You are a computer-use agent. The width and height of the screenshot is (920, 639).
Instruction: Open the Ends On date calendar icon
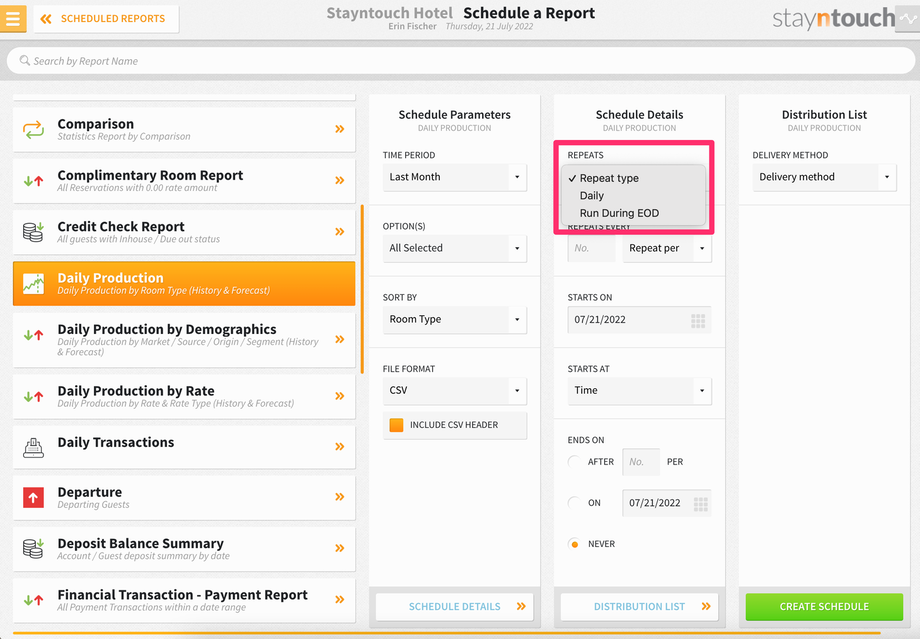(x=701, y=503)
